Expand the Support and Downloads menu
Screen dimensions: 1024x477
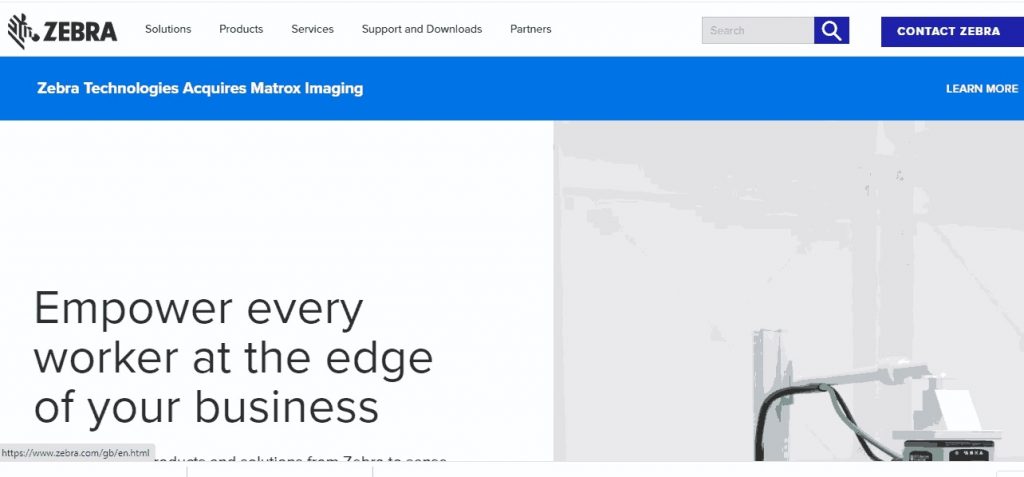click(x=422, y=30)
